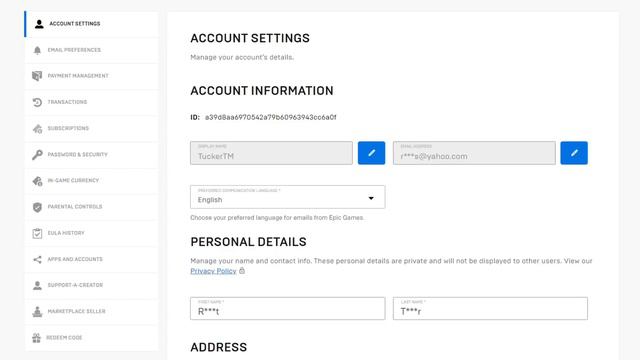The image size is (640, 360).
Task: View Subscriptions section
Action: [91, 129]
